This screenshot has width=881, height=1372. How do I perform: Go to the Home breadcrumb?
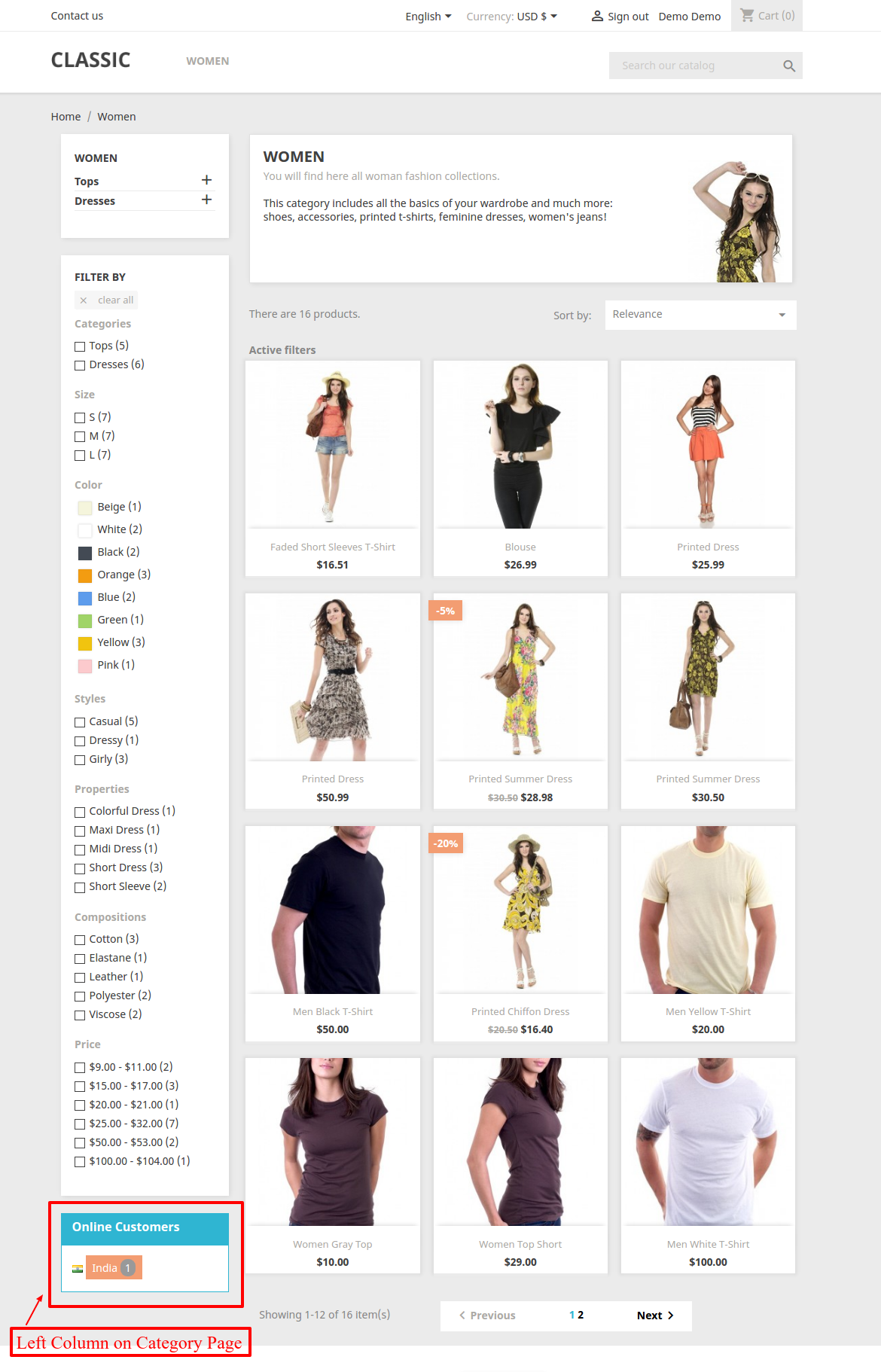66,117
